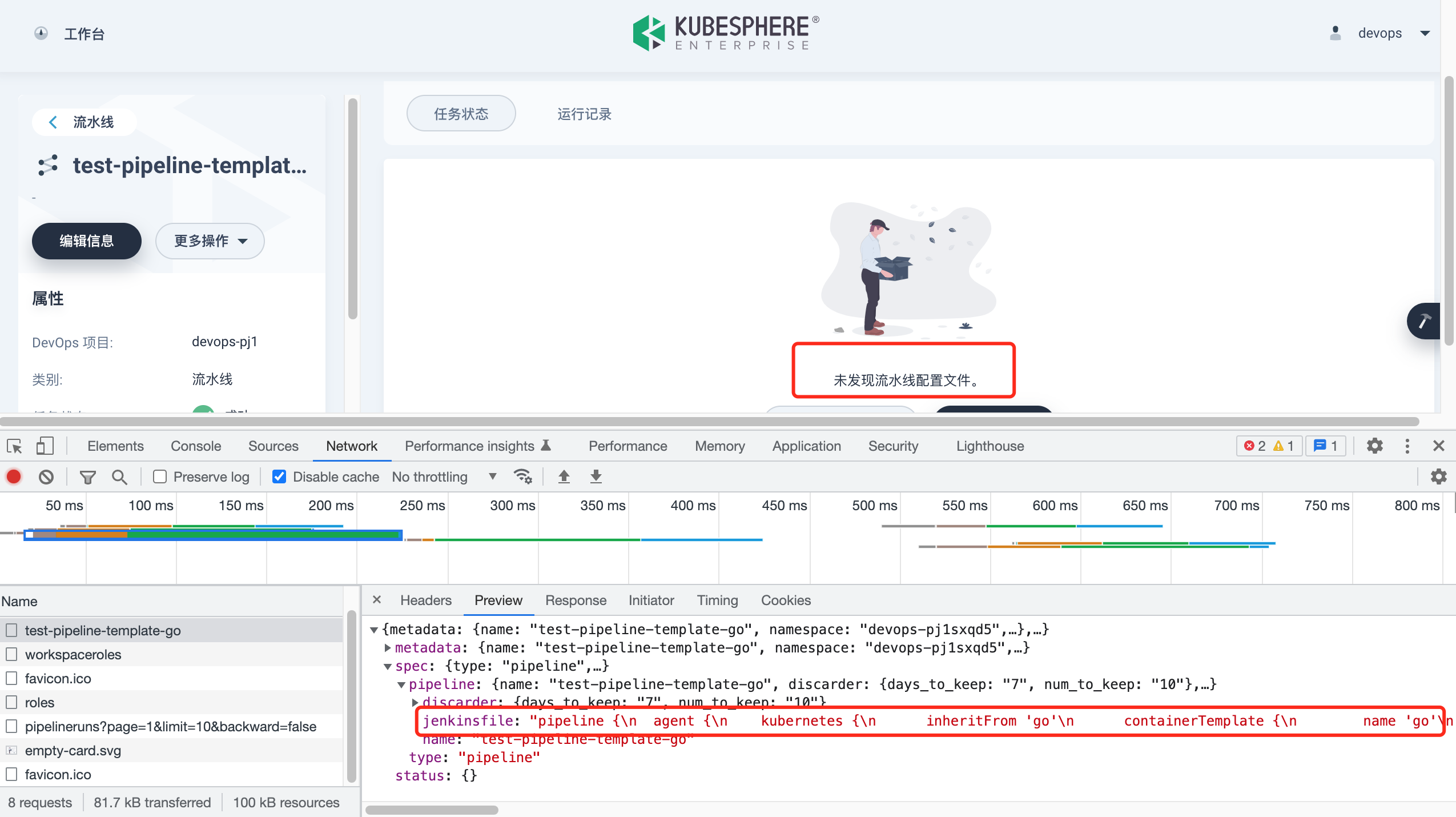Screen dimensions: 1456x817
Task: Switch to the Response tab
Action: (575, 600)
